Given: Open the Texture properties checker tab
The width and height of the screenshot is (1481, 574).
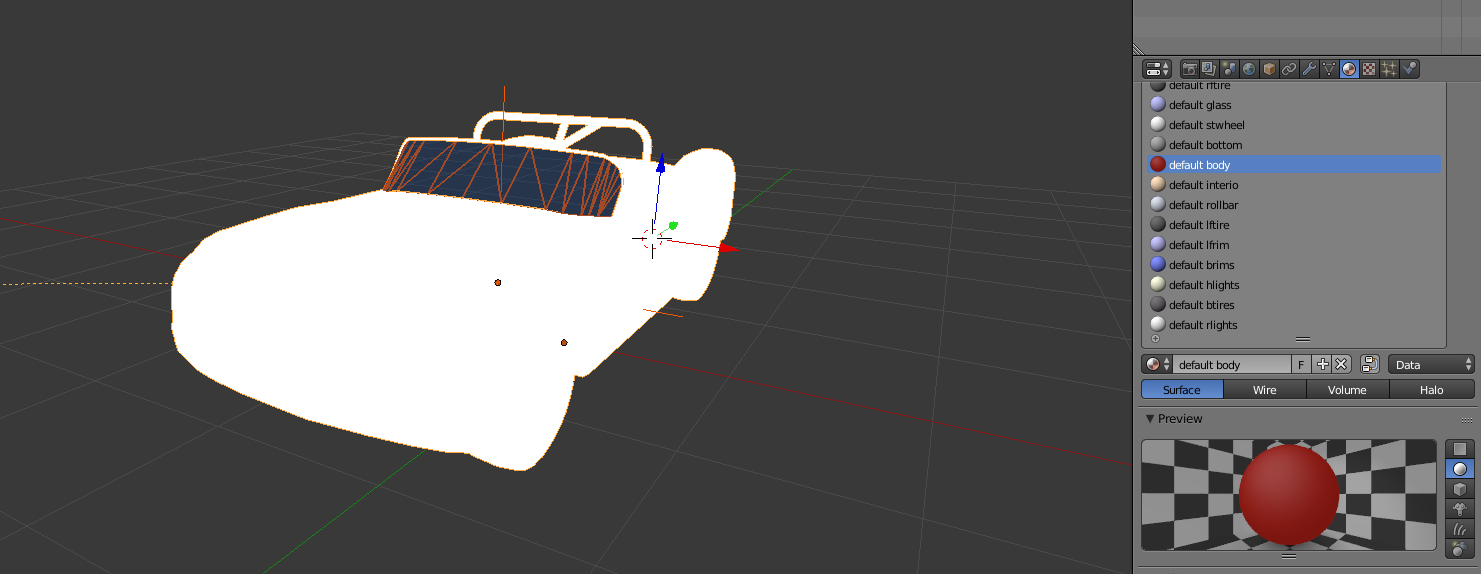Looking at the screenshot, I should (1369, 69).
